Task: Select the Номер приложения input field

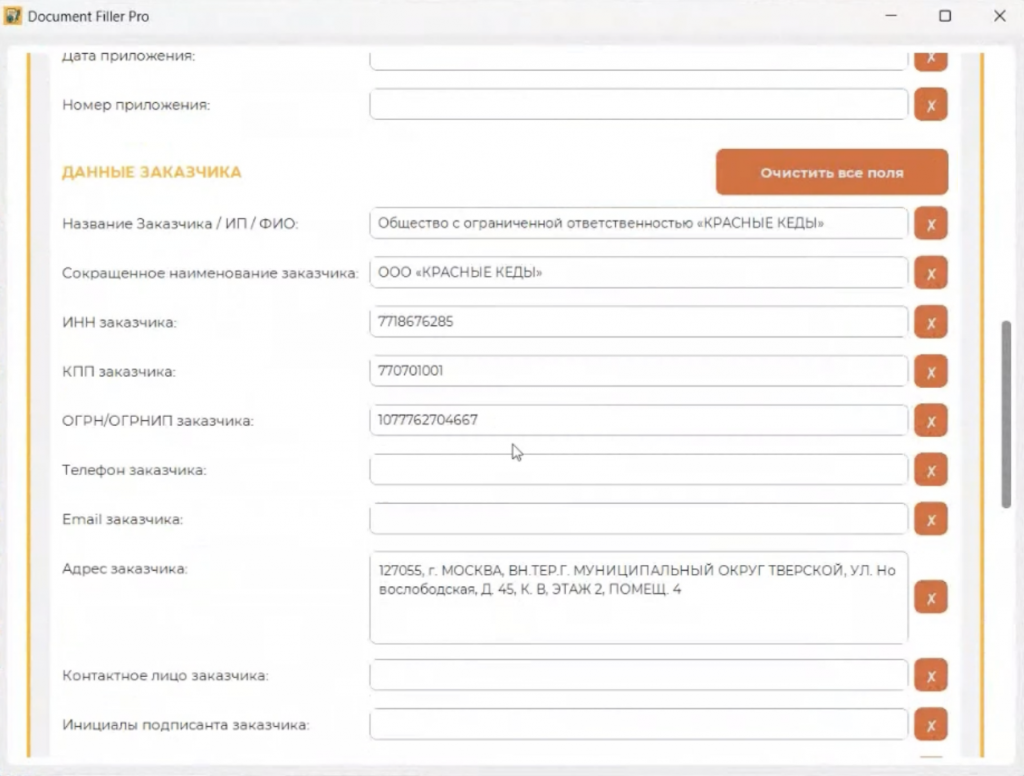Action: tap(638, 105)
